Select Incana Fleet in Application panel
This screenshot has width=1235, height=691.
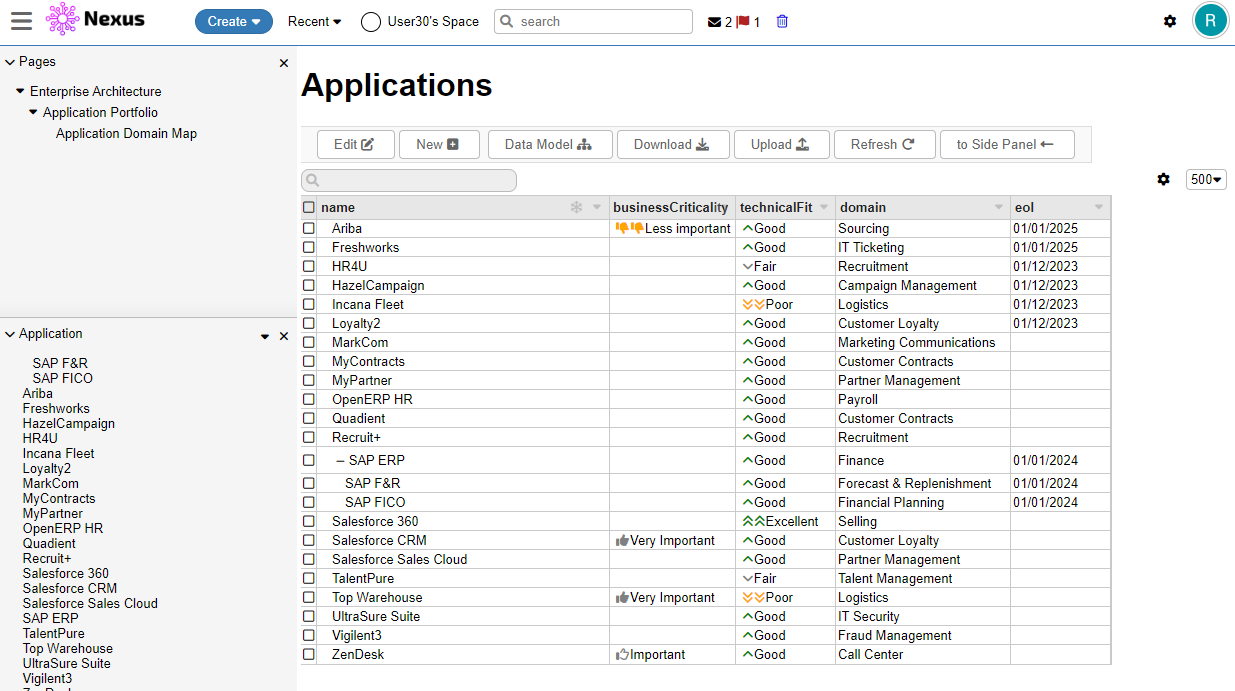point(59,453)
